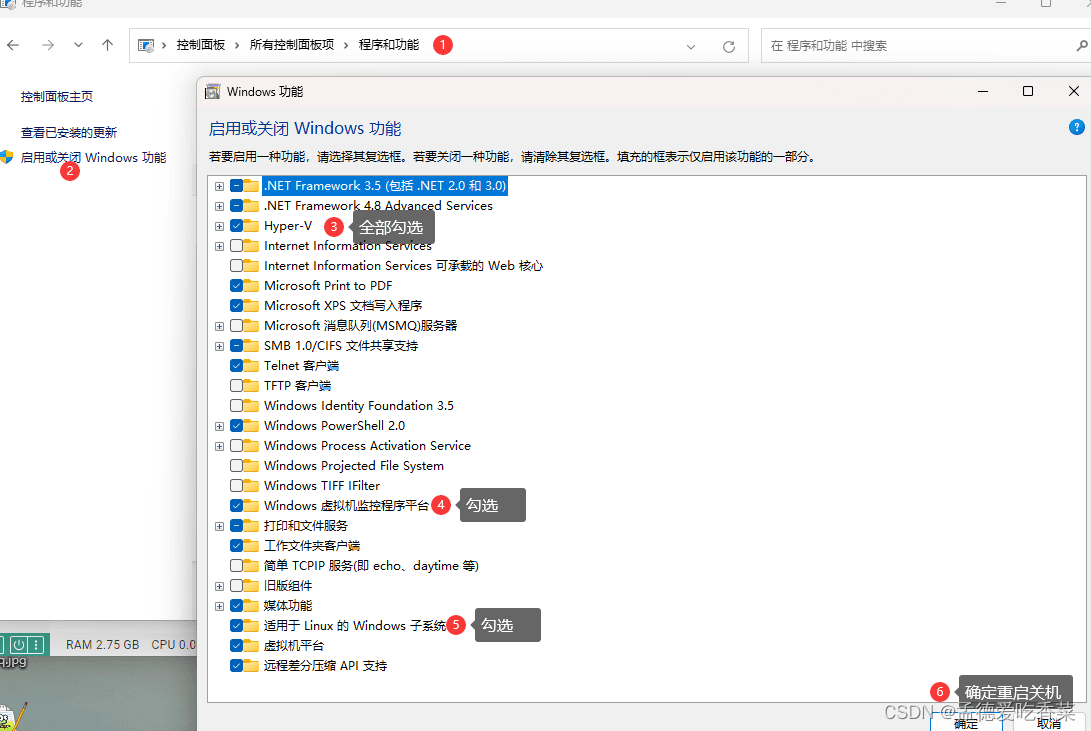Open recent locations dropdown arrow
The image size is (1091, 731).
[78, 45]
